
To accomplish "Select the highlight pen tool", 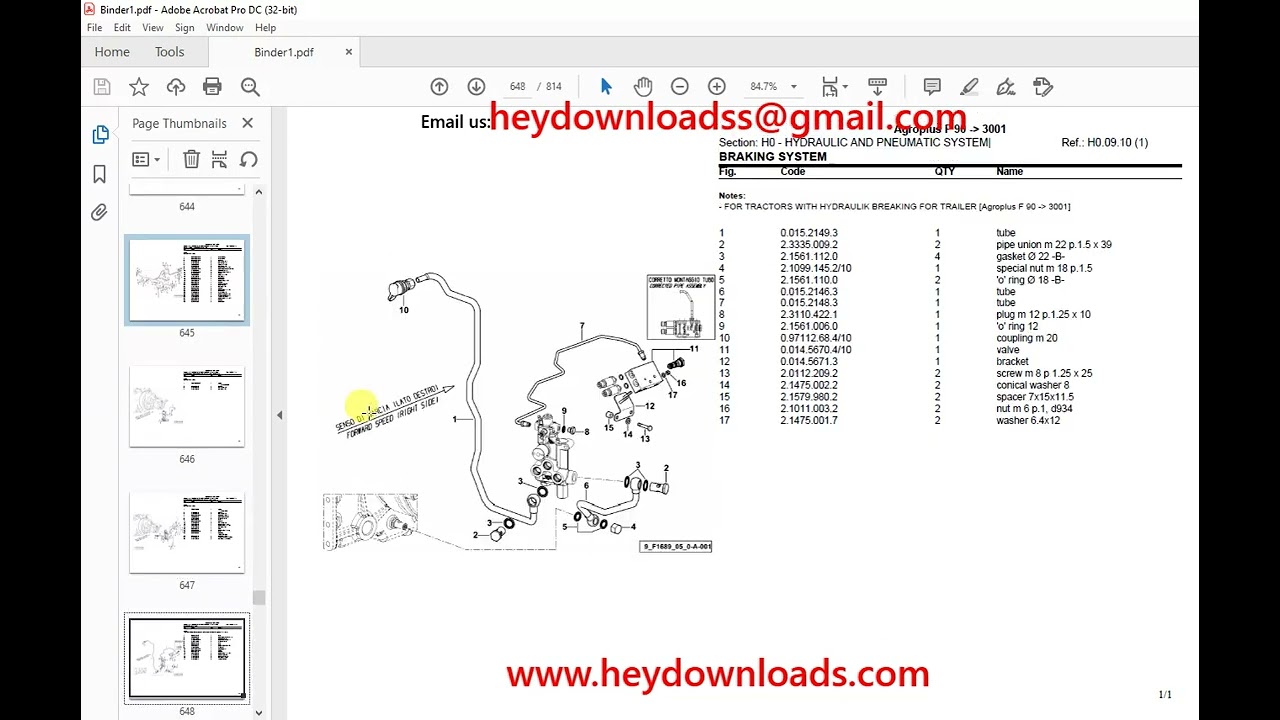I will pos(969,87).
